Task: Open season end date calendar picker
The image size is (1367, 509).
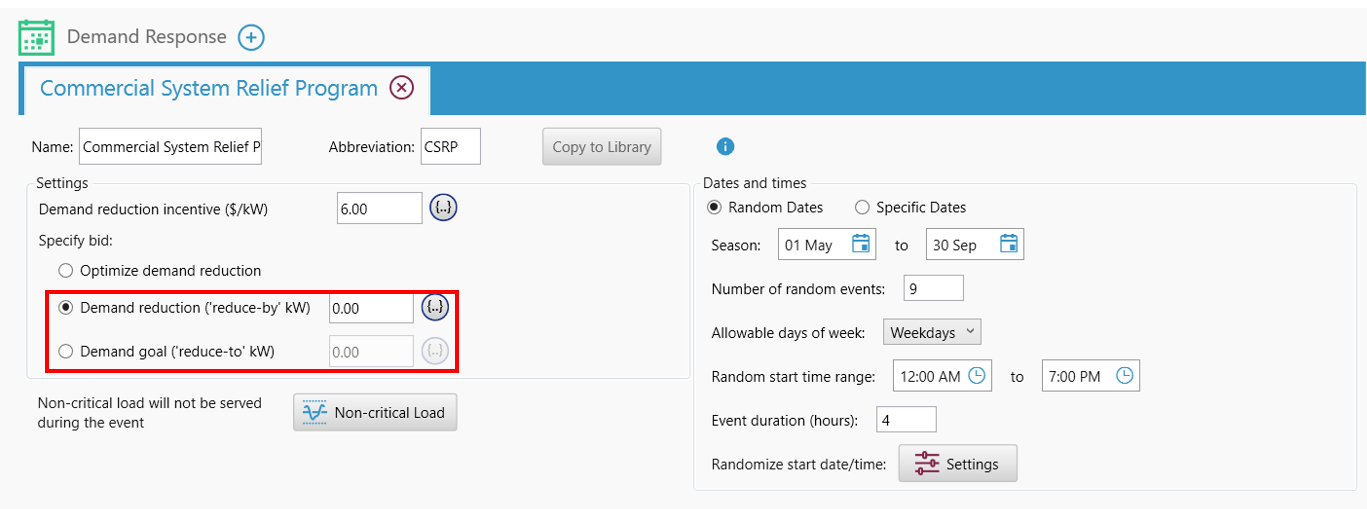Action: point(1009,244)
